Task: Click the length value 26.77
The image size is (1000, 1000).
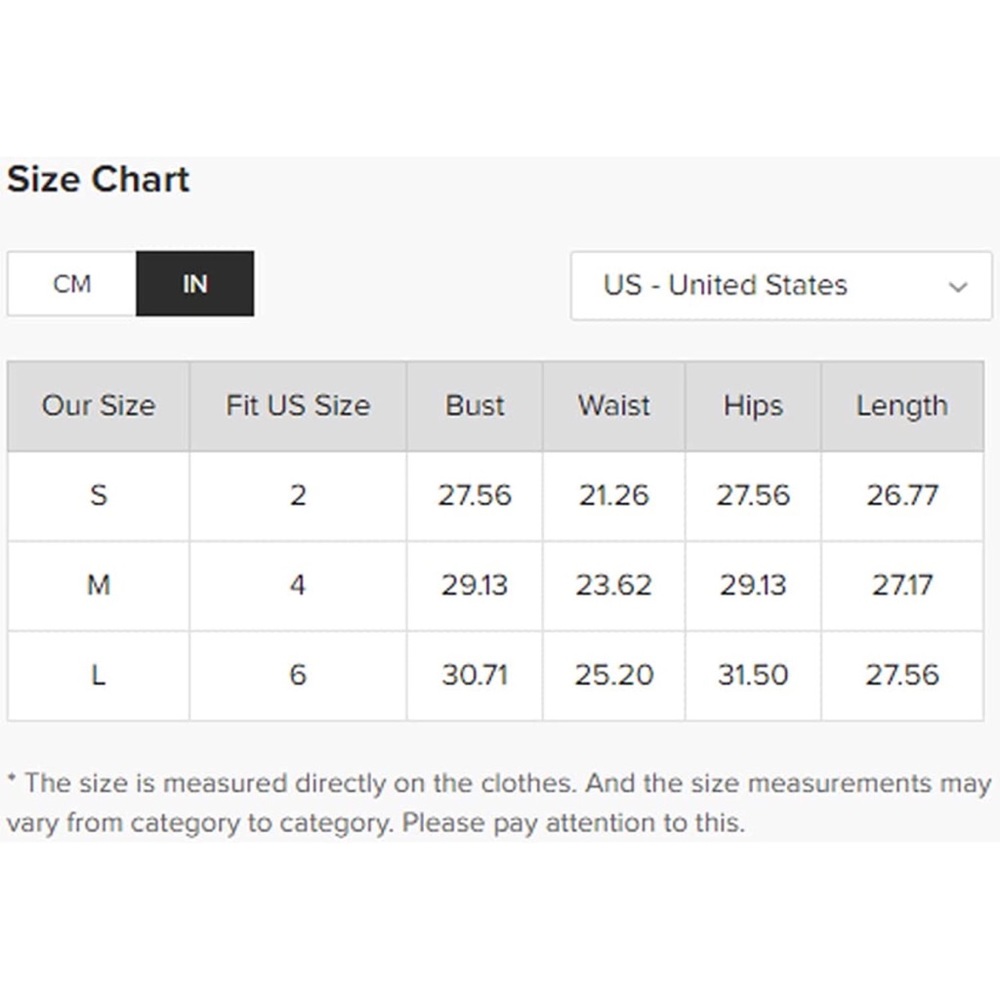Action: [x=902, y=496]
